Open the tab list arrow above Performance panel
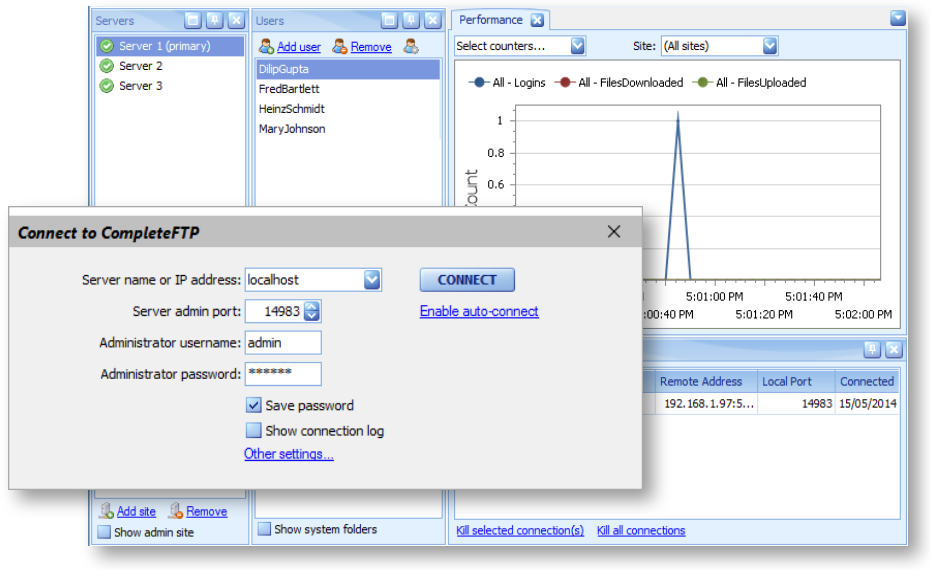The image size is (930, 570). (x=898, y=18)
